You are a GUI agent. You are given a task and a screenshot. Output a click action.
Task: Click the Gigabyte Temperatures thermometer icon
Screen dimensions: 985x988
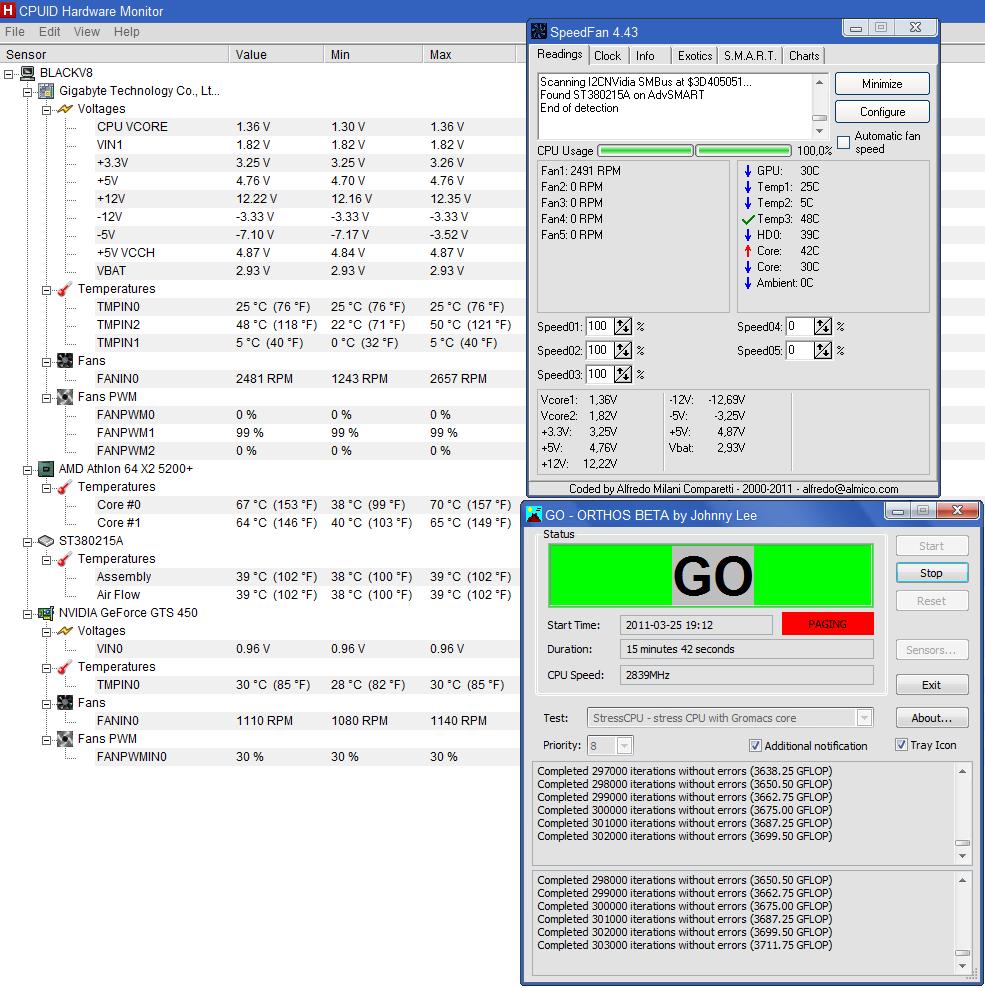65,289
